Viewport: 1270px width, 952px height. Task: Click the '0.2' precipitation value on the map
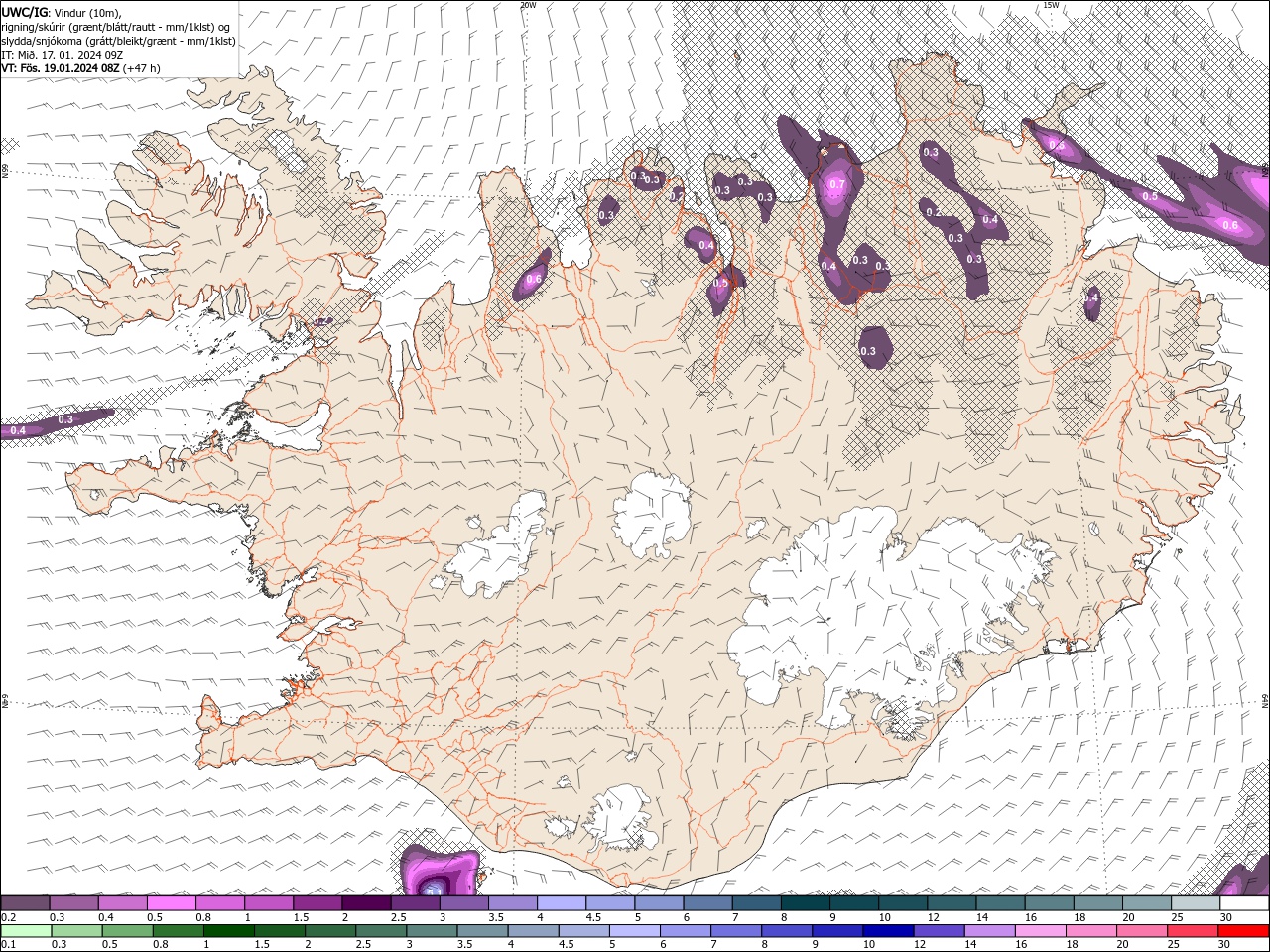(933, 212)
